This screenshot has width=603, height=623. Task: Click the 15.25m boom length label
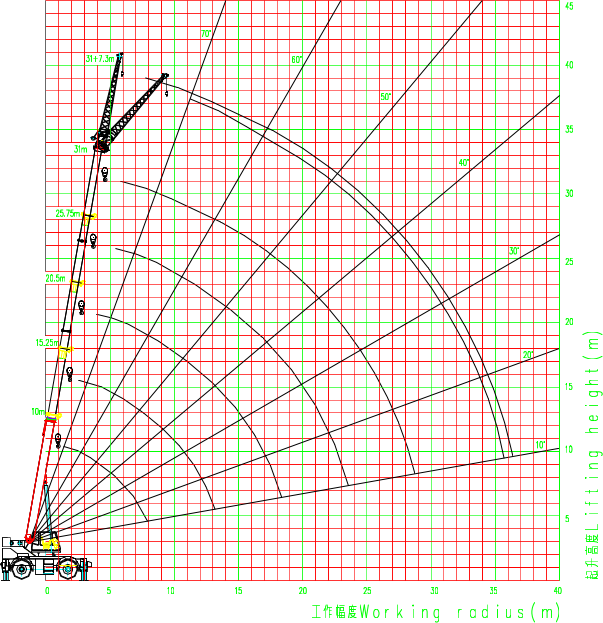47,342
